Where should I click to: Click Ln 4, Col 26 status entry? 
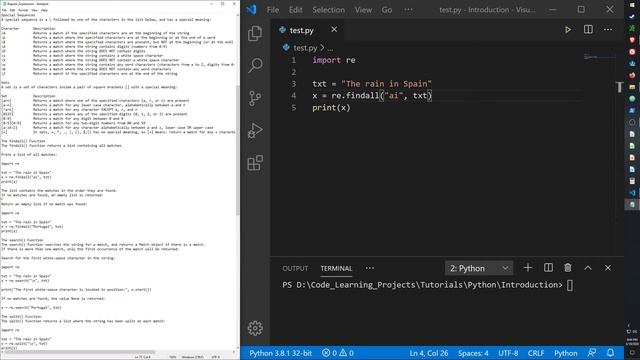click(429, 353)
